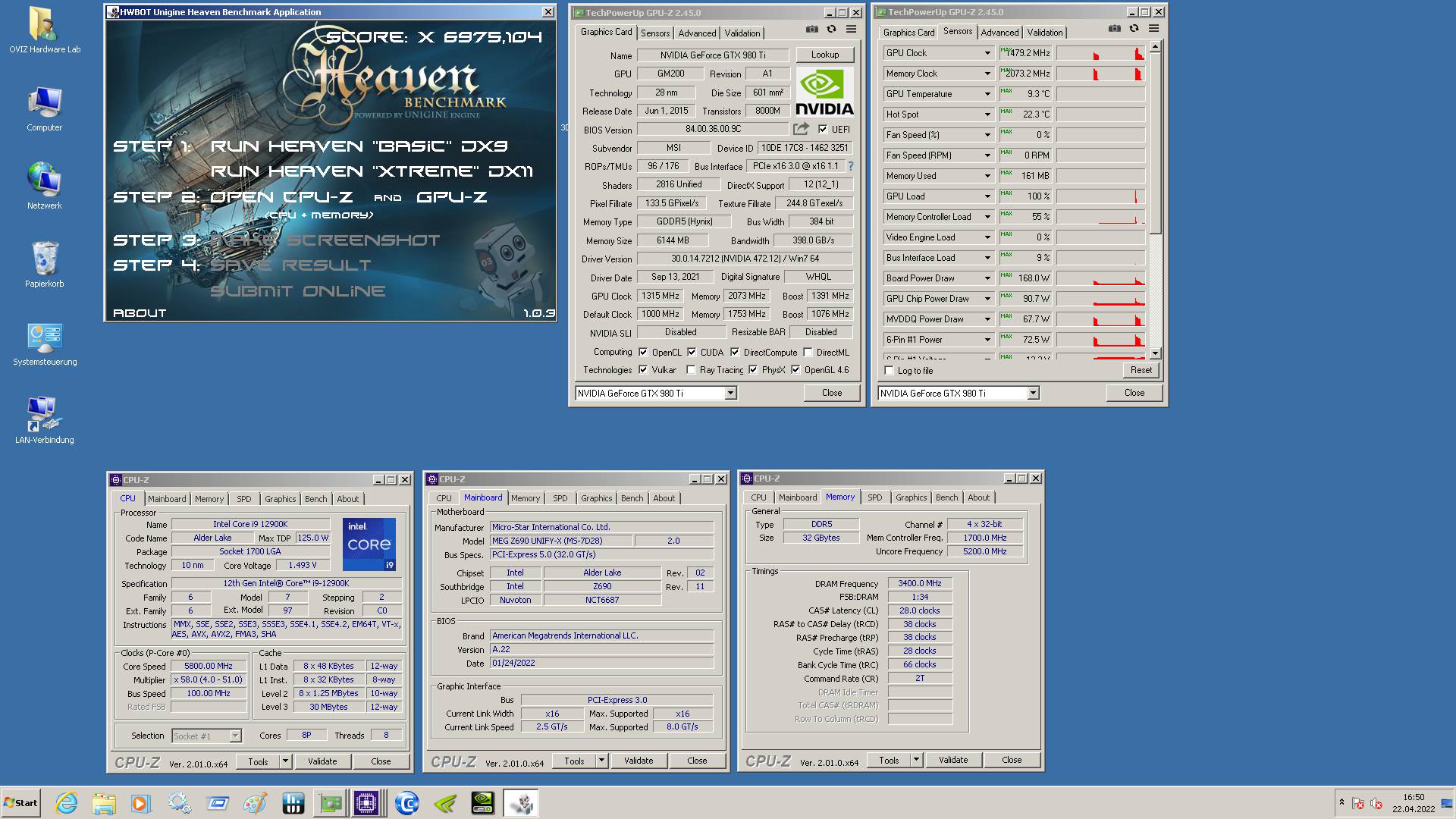
Task: Open GPU selector dropdown in Sensors window
Action: (x=1033, y=393)
